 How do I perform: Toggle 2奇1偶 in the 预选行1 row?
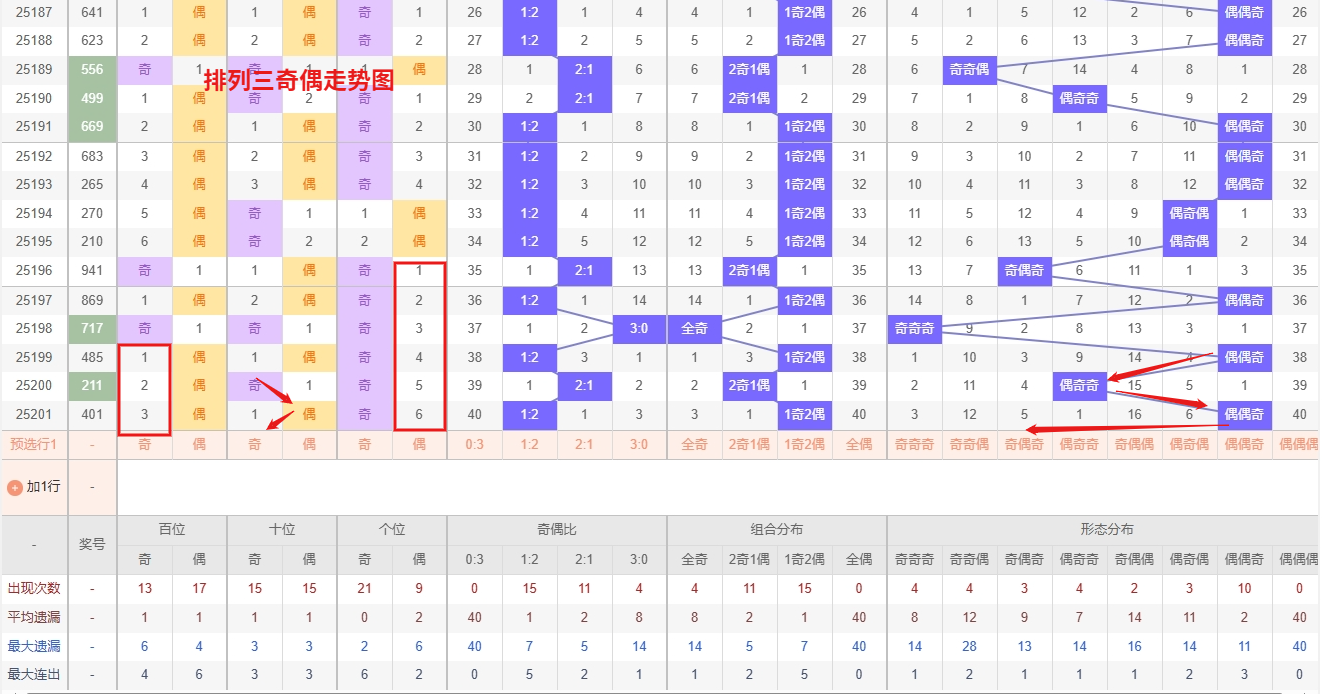(x=750, y=445)
